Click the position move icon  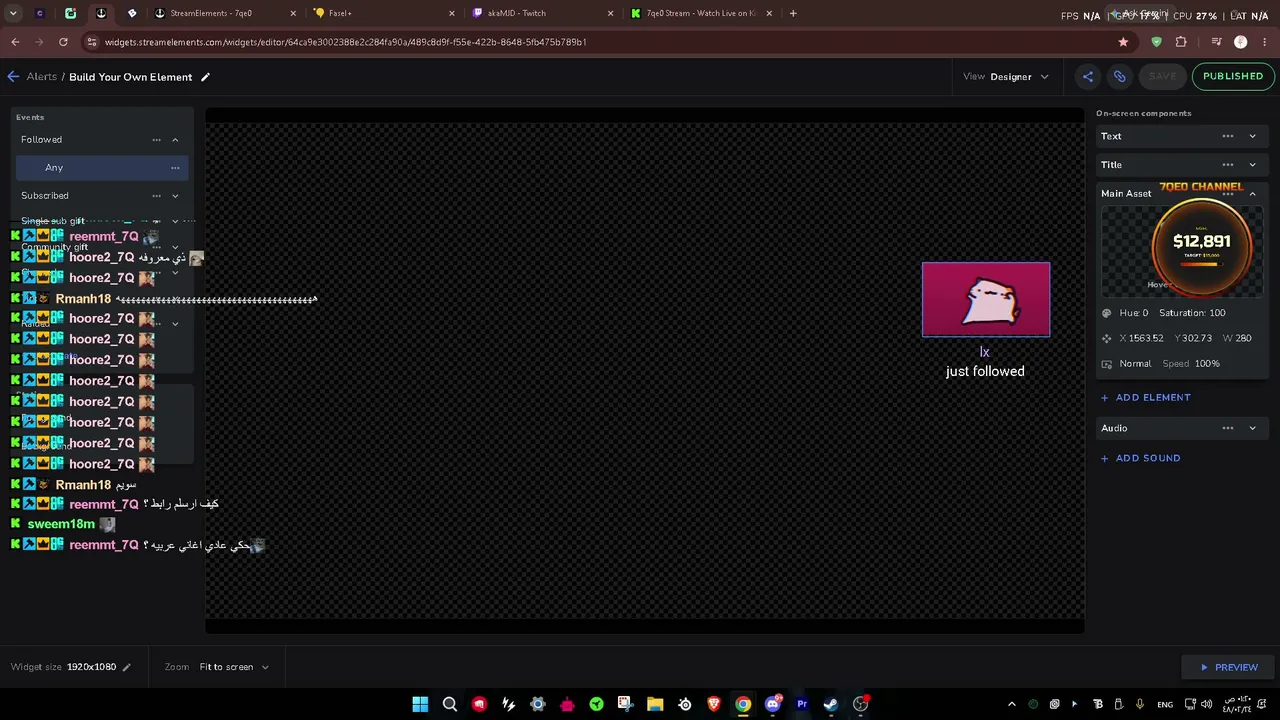point(1106,338)
